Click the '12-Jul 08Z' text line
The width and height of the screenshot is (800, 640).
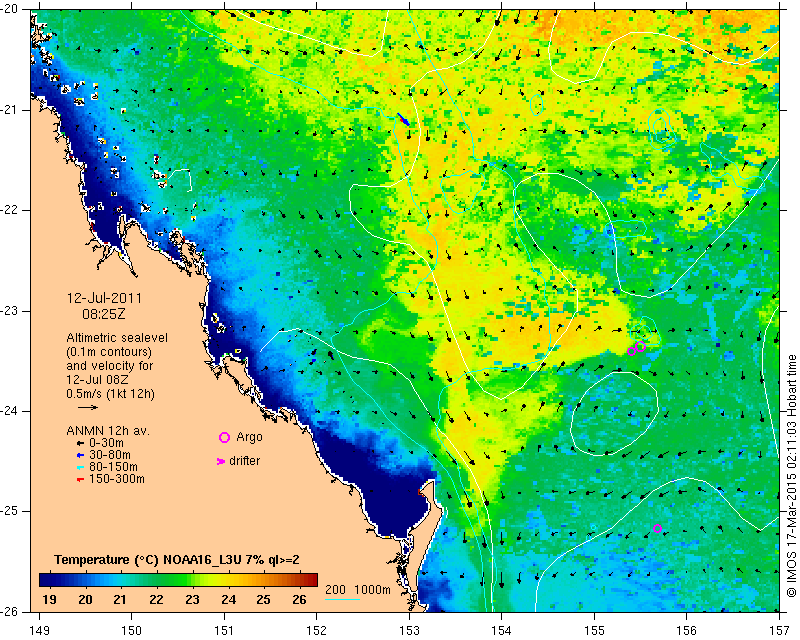[97, 380]
